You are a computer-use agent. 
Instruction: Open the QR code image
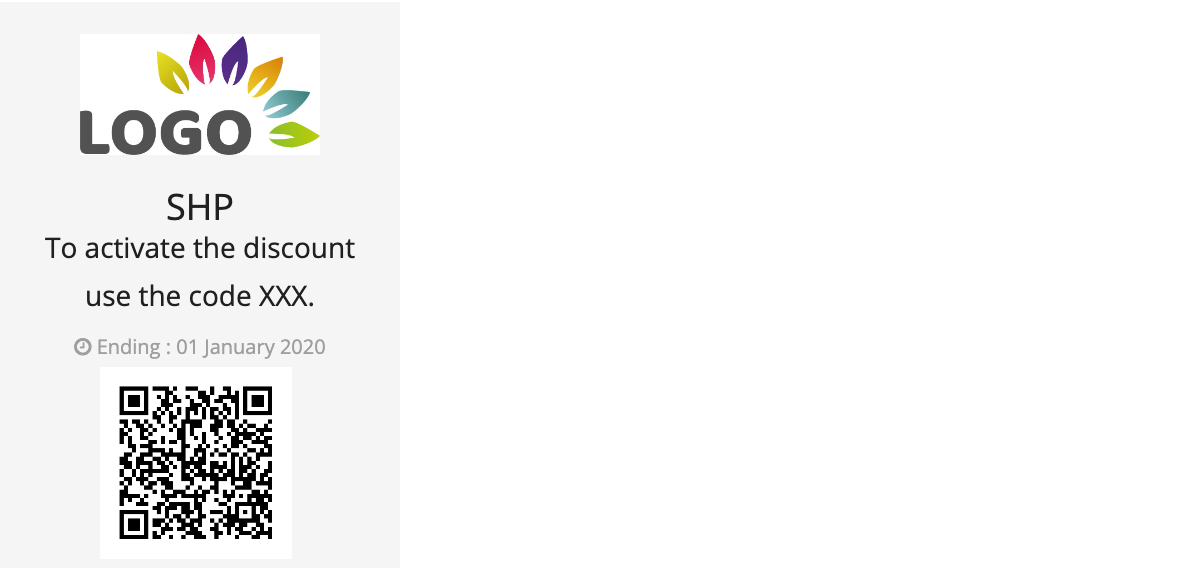tap(196, 463)
